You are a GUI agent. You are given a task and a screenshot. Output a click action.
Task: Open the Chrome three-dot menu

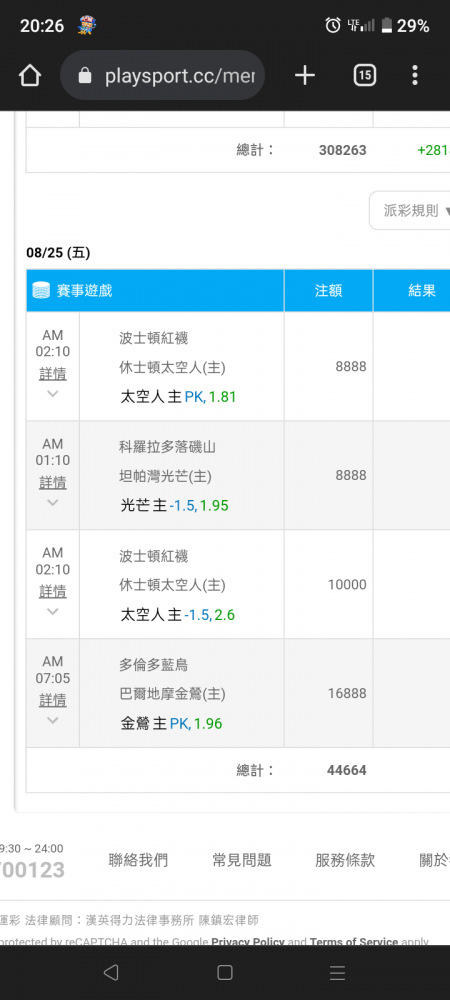click(415, 76)
